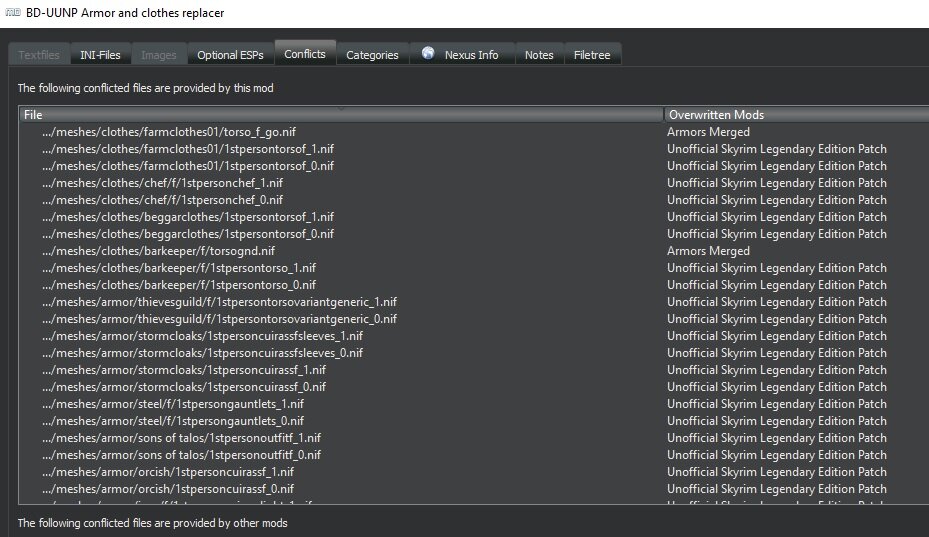Select sons of talos/1stpersonoutfitf_0.nif row
929x537 pixels.
[x=473, y=455]
